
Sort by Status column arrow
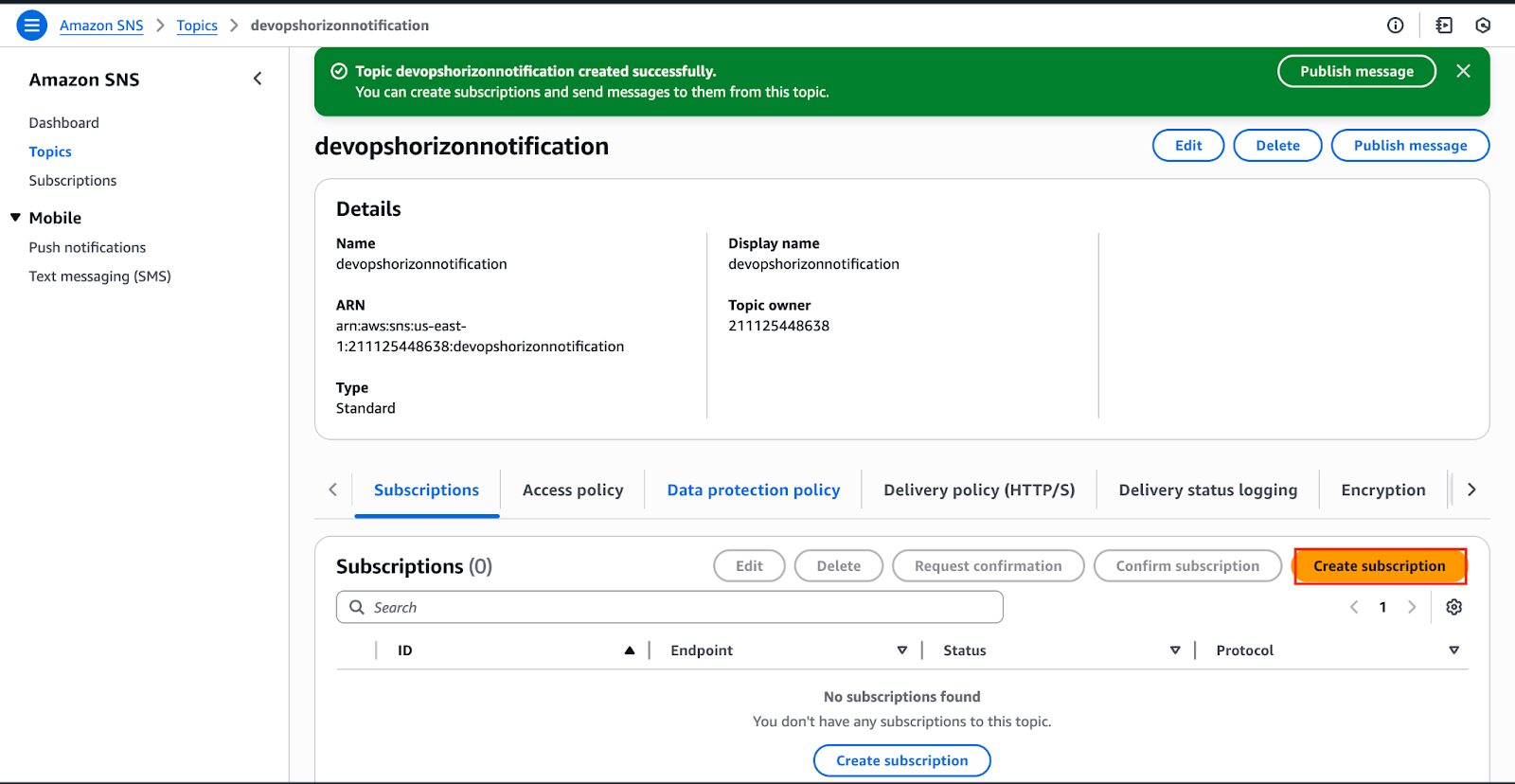[x=1175, y=650]
